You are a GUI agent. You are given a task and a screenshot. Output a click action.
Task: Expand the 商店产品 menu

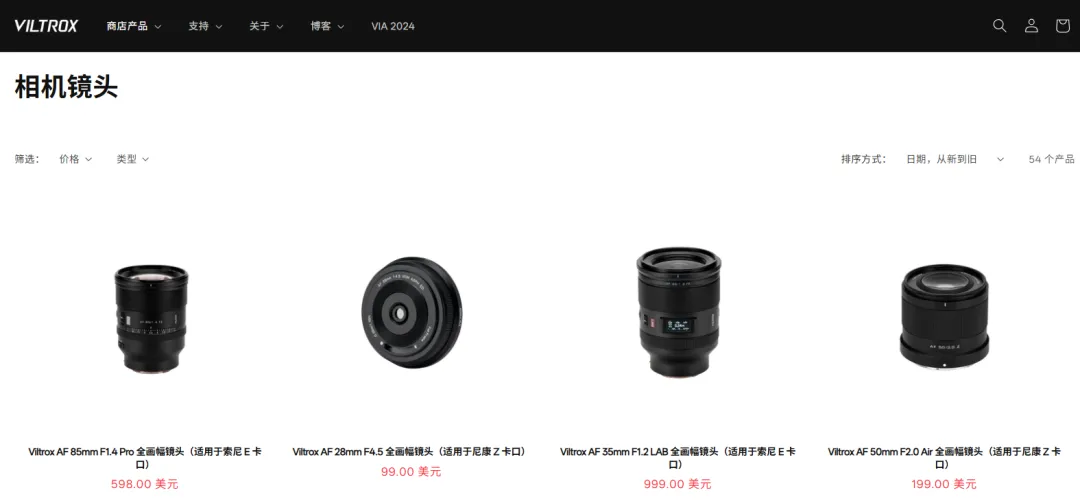(134, 26)
